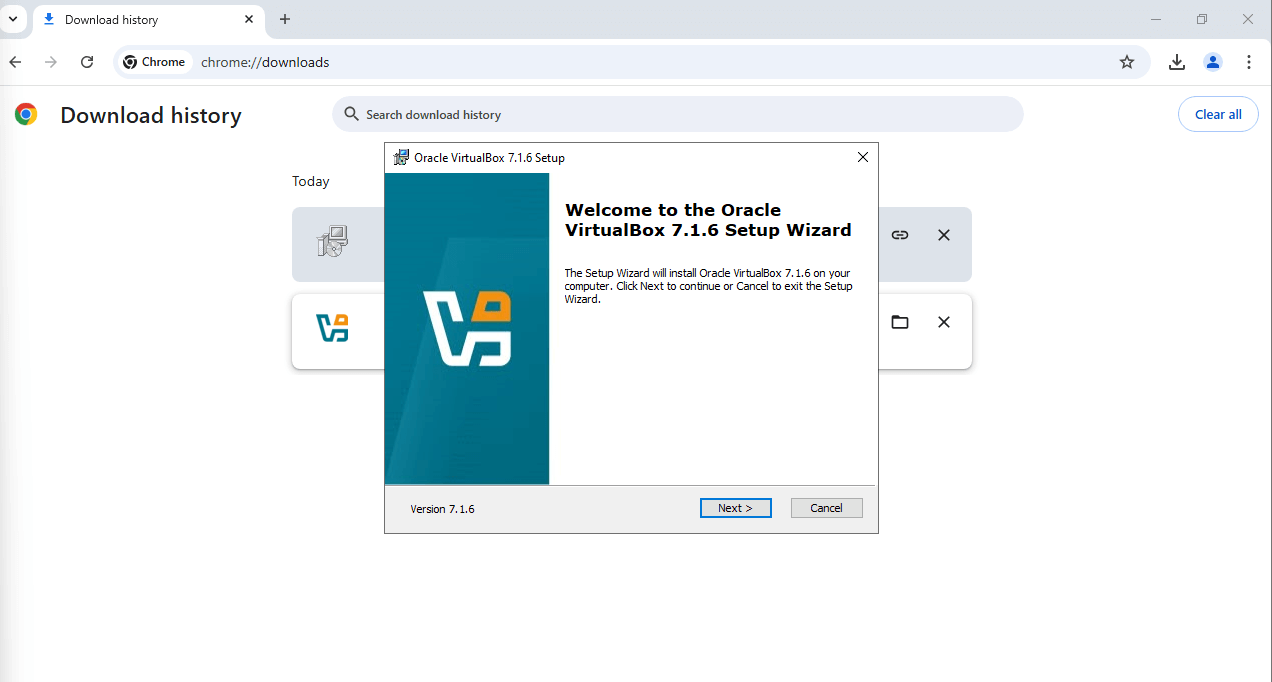Image resolution: width=1272 pixels, height=682 pixels.
Task: Open the tab search dropdown
Action: (13, 19)
